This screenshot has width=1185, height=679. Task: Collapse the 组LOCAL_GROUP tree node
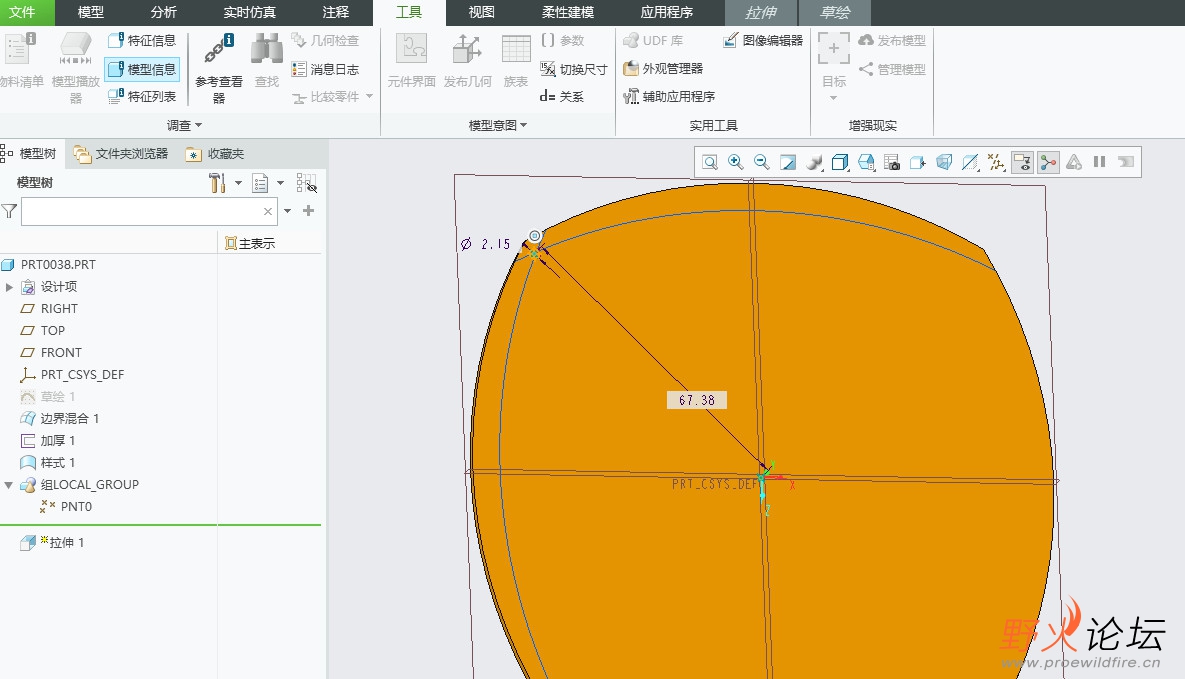[x=9, y=485]
